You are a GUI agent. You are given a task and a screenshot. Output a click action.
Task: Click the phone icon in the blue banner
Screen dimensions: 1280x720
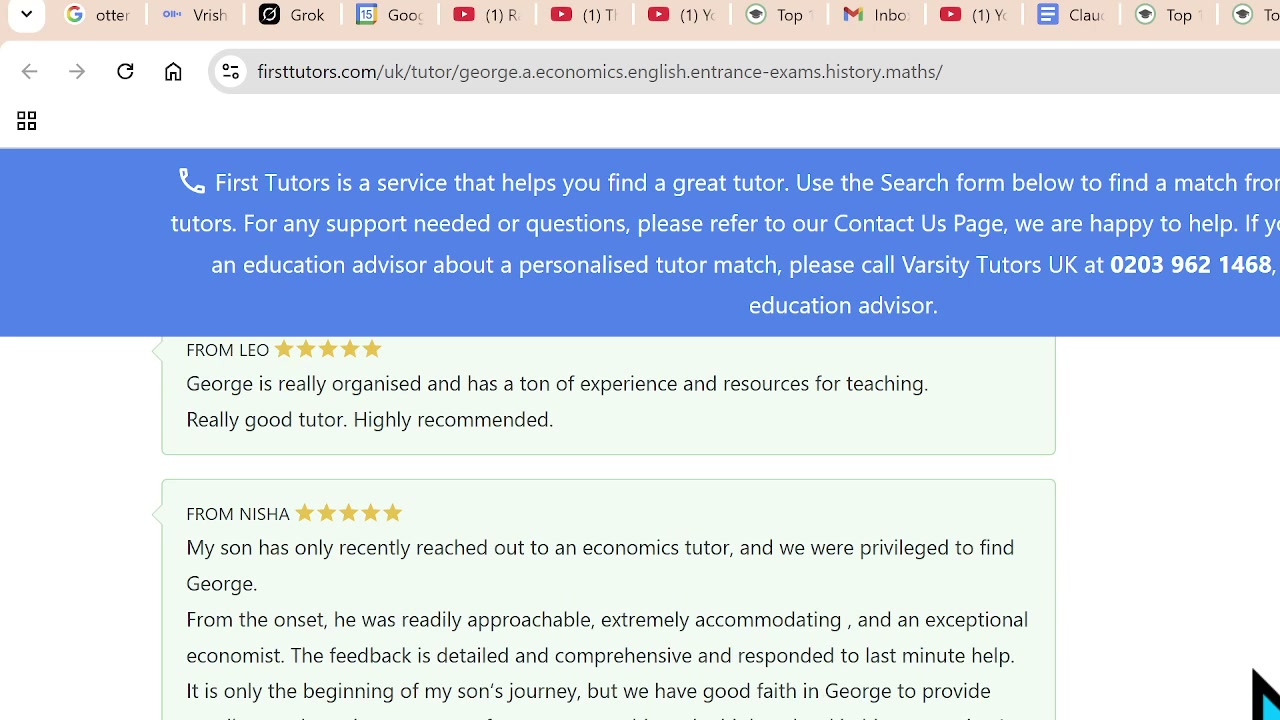[192, 181]
